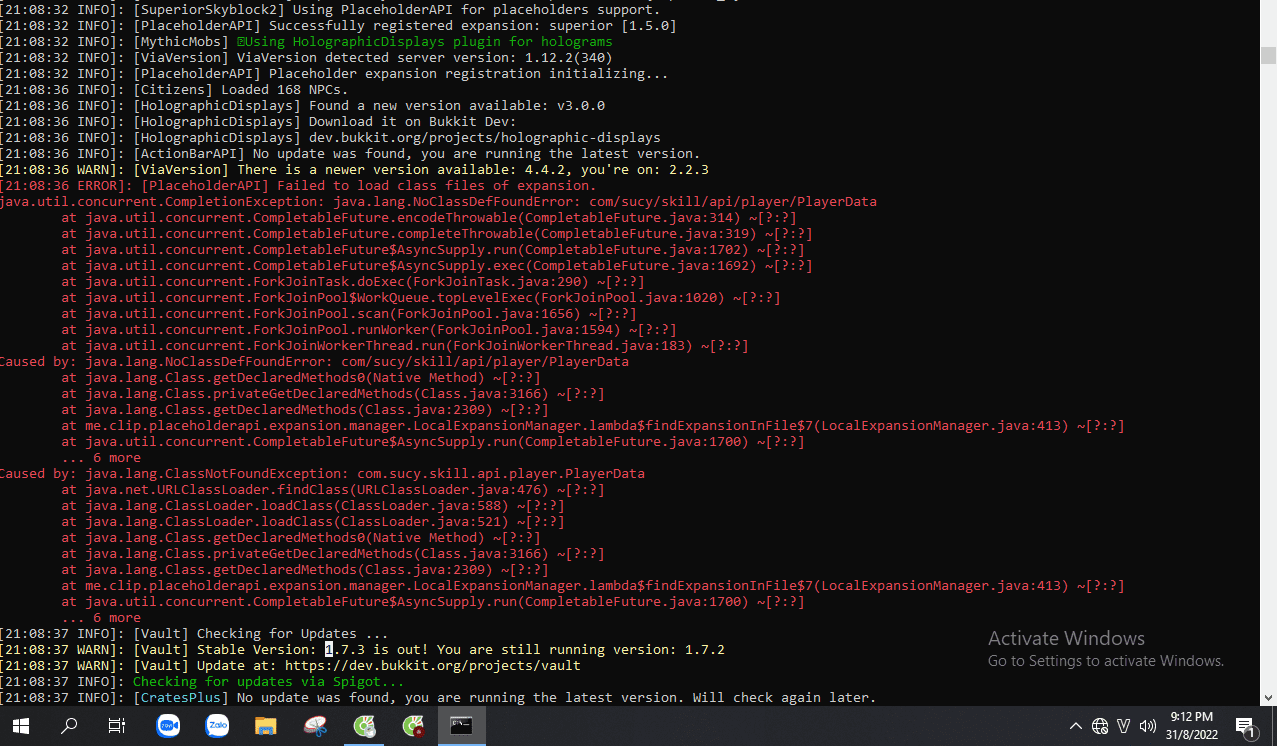Launch Zoom from the taskbar
The height and width of the screenshot is (746, 1277).
(x=168, y=726)
